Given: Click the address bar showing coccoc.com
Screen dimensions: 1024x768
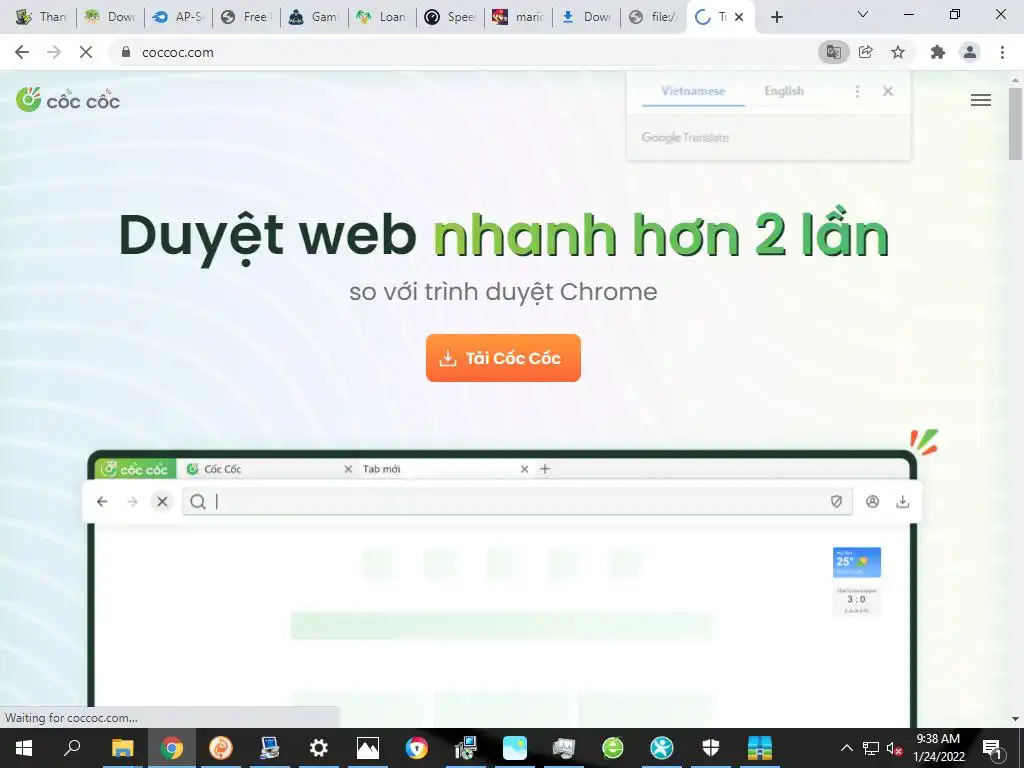Looking at the screenshot, I should (457, 52).
